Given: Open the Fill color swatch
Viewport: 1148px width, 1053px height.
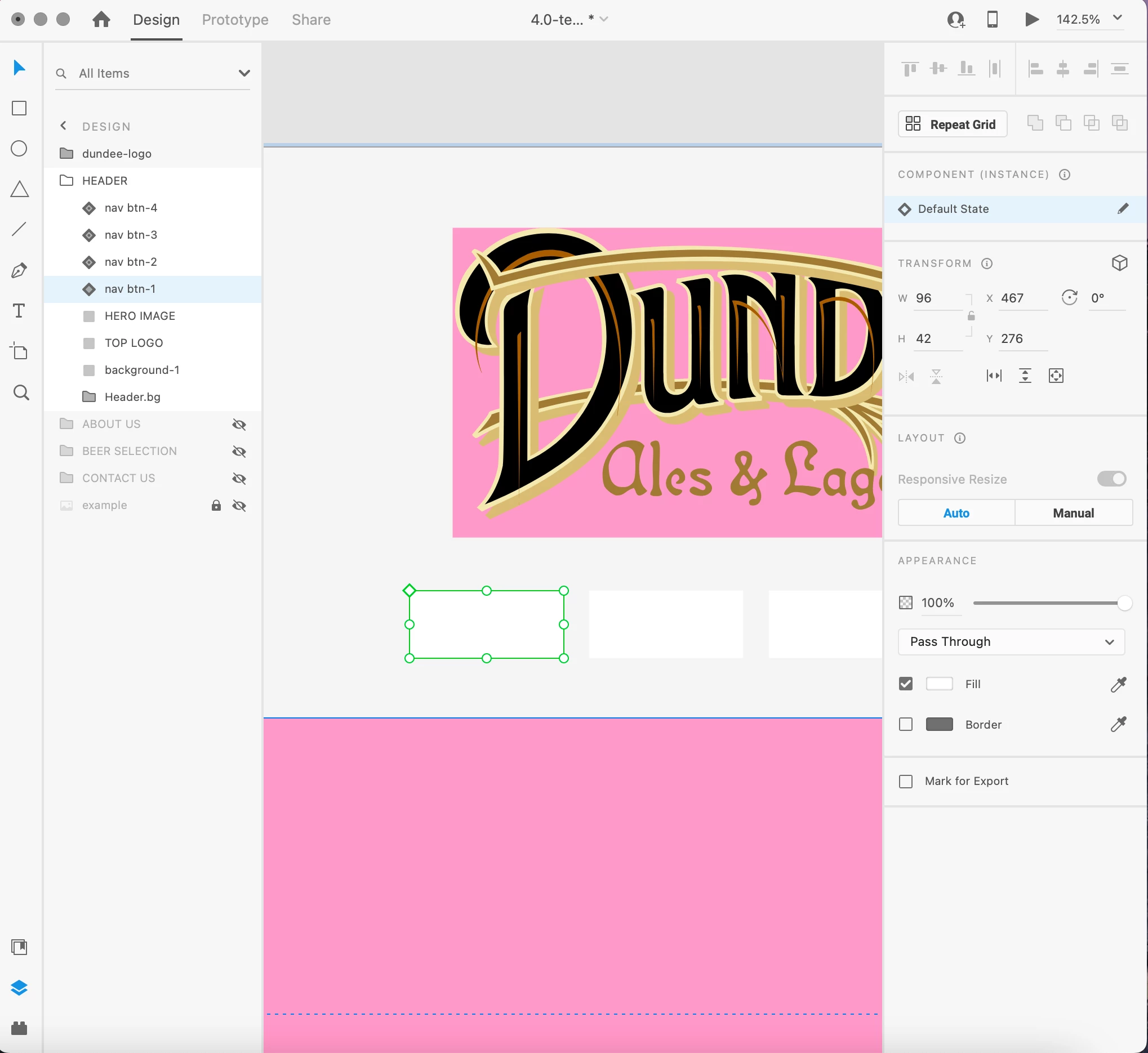Looking at the screenshot, I should (940, 684).
